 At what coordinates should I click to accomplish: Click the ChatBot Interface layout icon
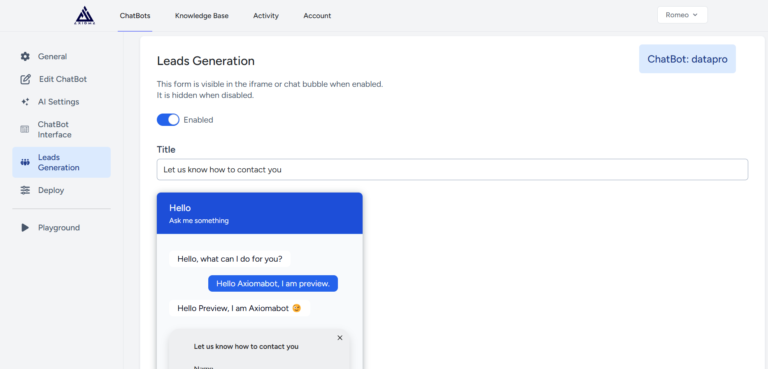24,129
